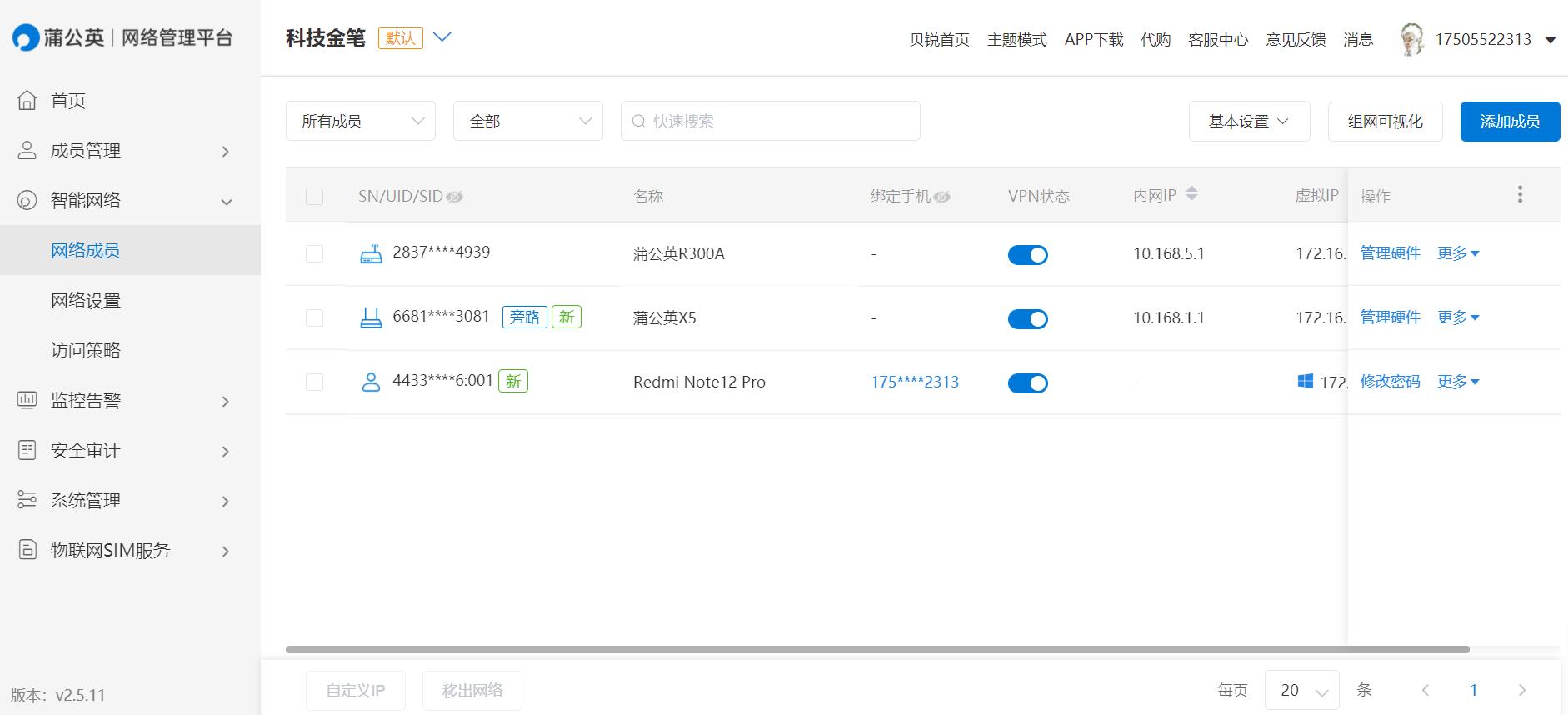
Task: Open 更多 menu for 蒲公英R300A row
Action: pos(1458,252)
